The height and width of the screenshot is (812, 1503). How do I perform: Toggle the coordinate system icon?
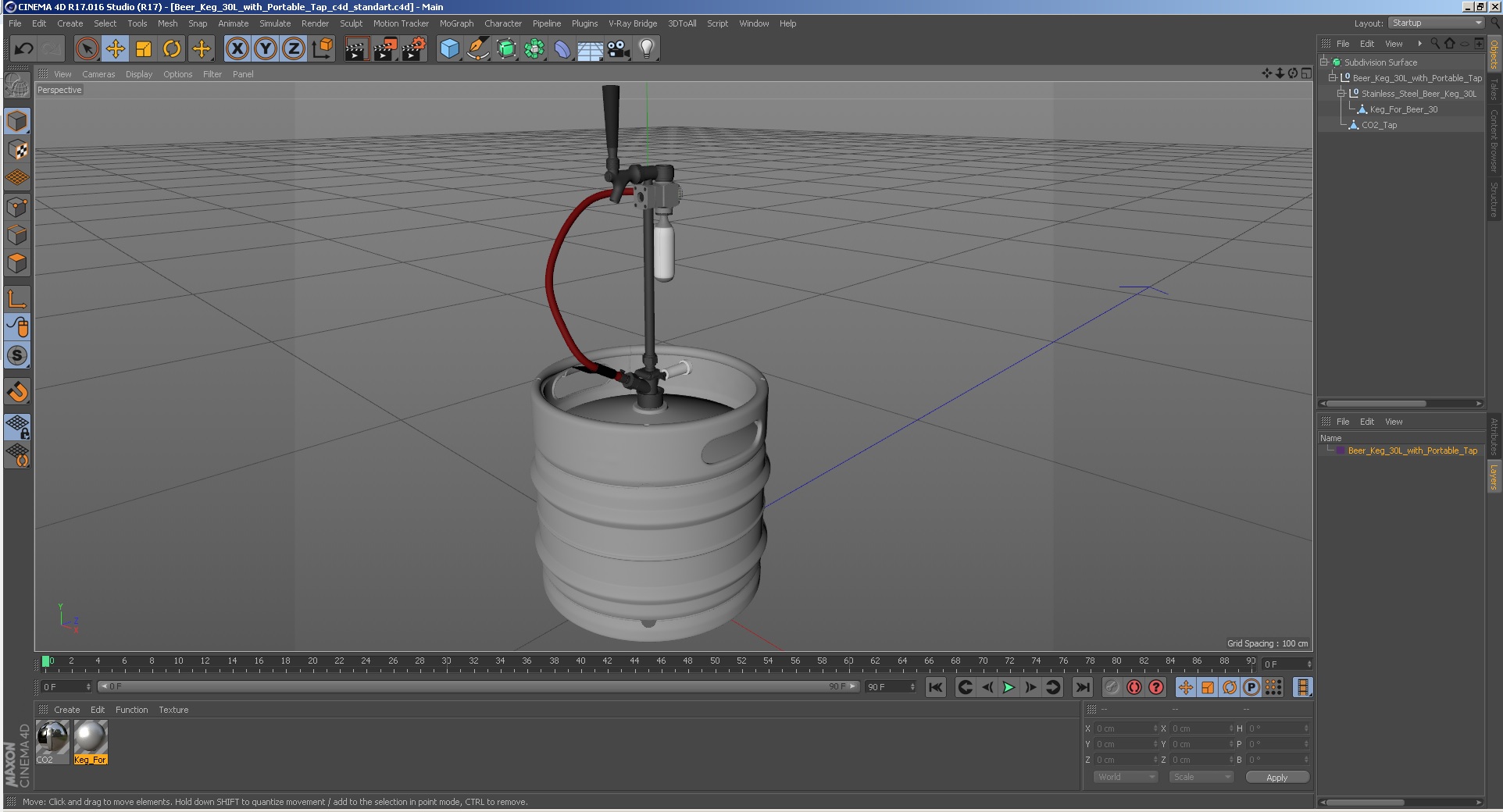(x=322, y=49)
